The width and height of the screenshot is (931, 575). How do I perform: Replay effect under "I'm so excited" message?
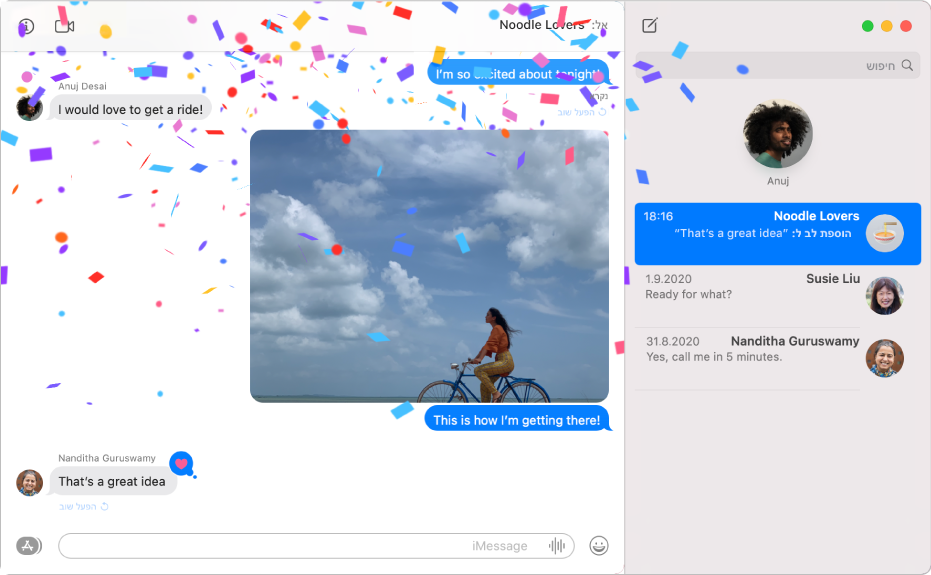click(x=582, y=112)
